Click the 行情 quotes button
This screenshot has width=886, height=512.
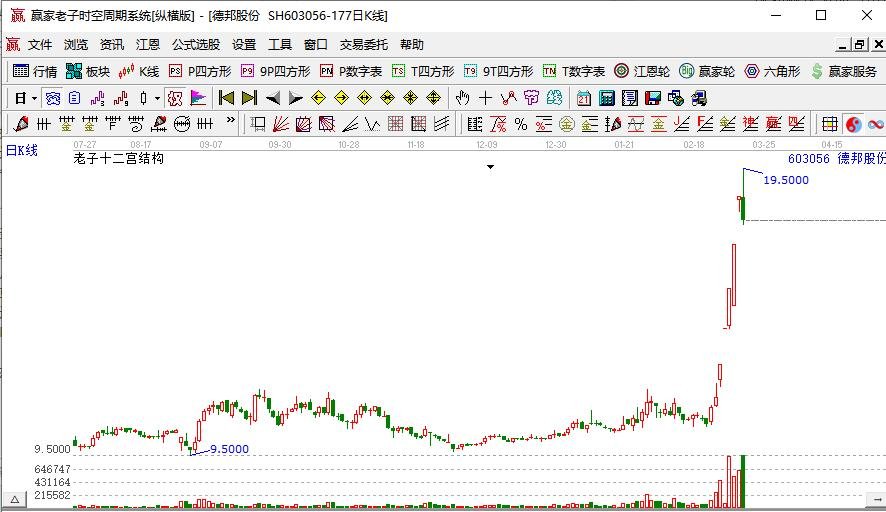click(x=35, y=71)
